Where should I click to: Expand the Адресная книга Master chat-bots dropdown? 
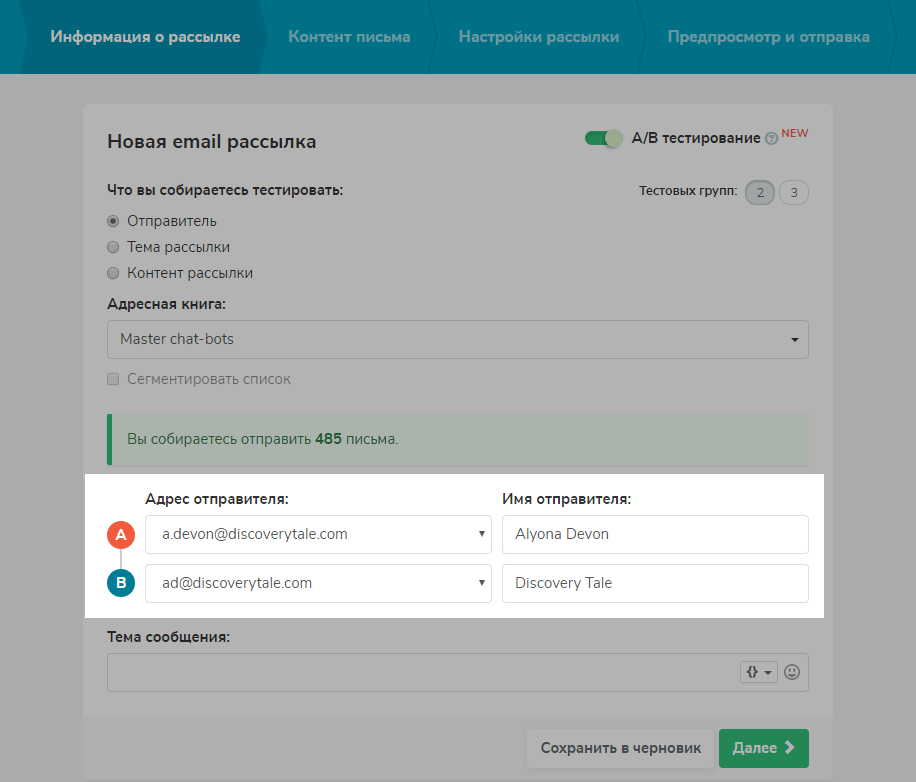pos(457,340)
